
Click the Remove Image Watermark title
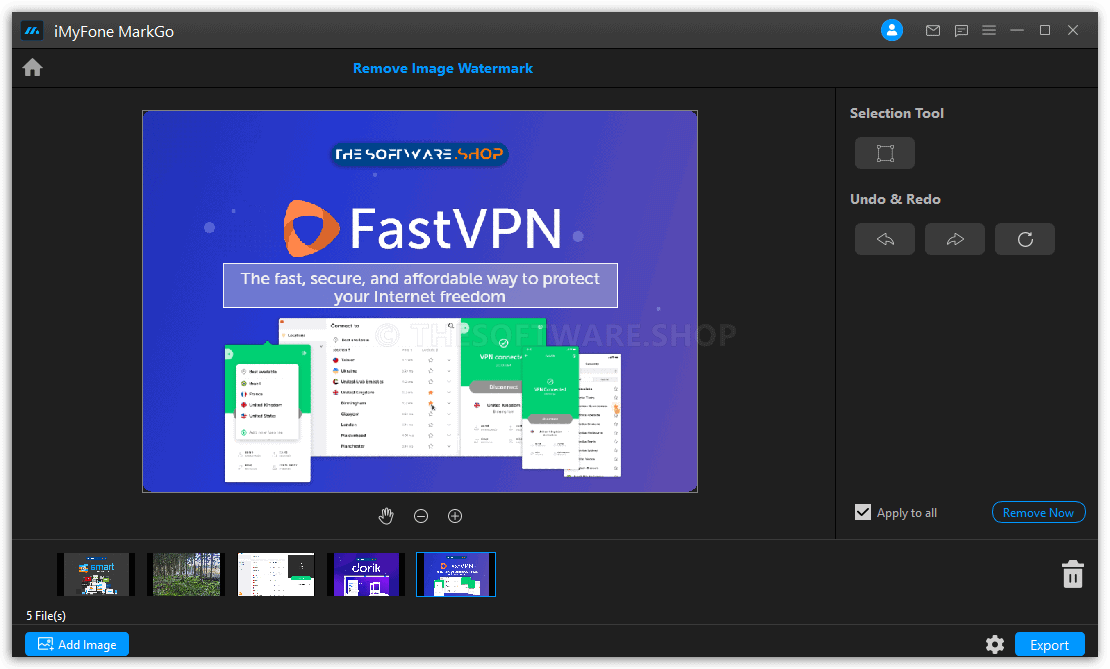[443, 69]
